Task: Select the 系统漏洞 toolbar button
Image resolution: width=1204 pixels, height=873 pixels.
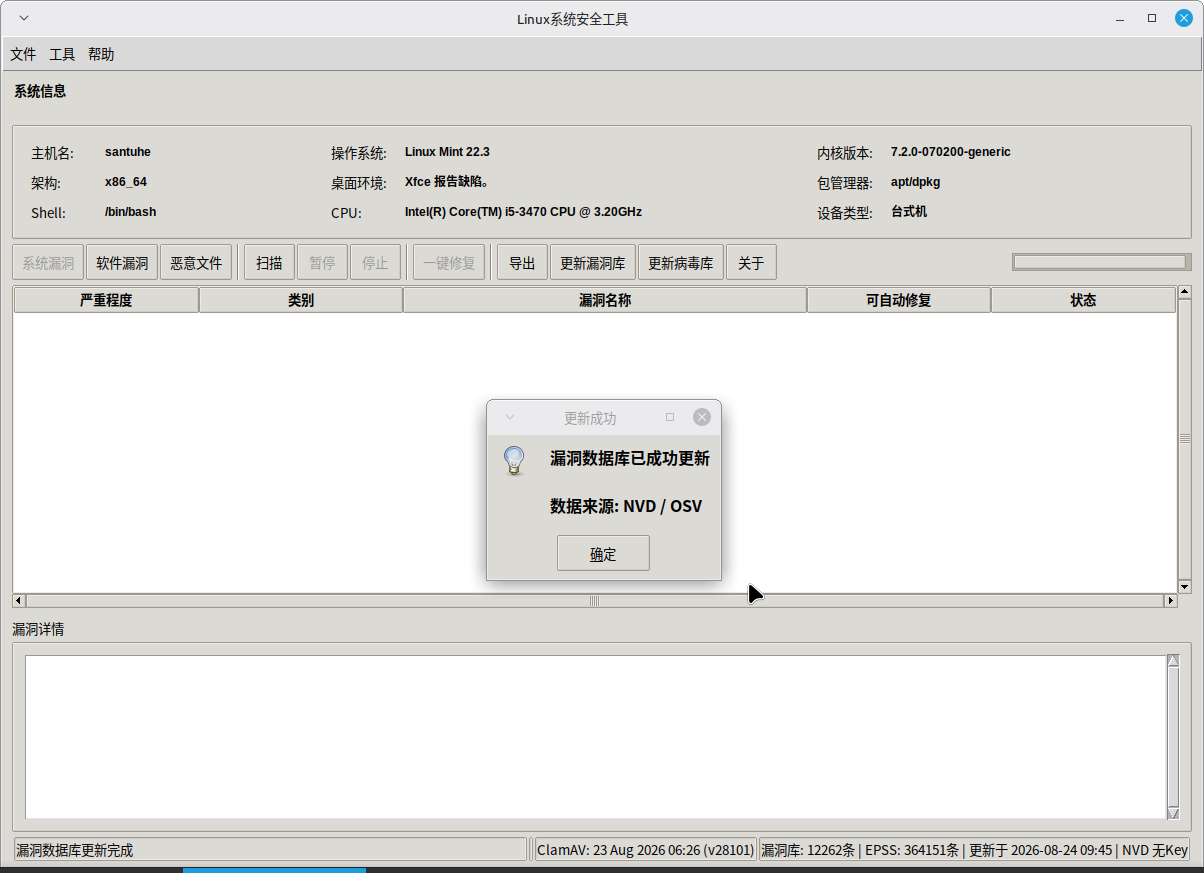Action: click(x=48, y=263)
